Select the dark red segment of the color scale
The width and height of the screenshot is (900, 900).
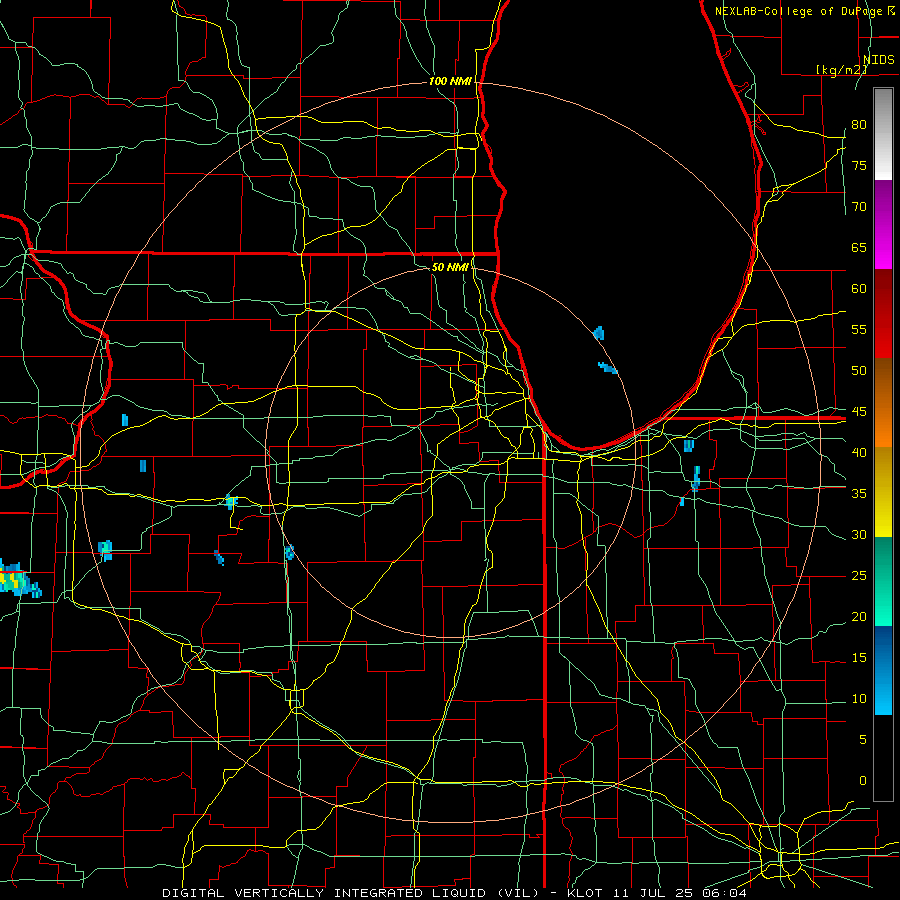click(x=883, y=314)
